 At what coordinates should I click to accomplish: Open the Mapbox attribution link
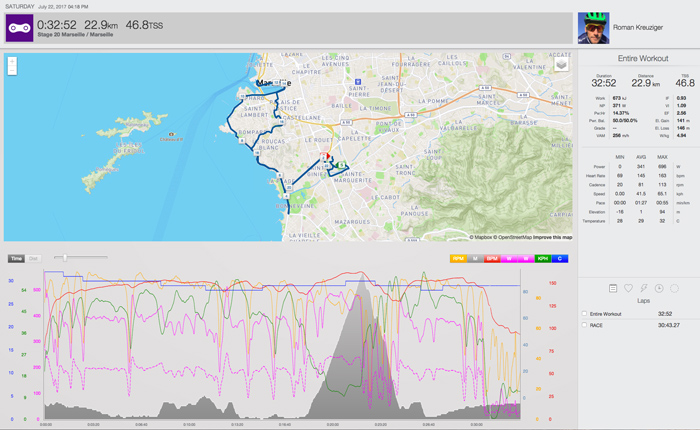tap(480, 237)
